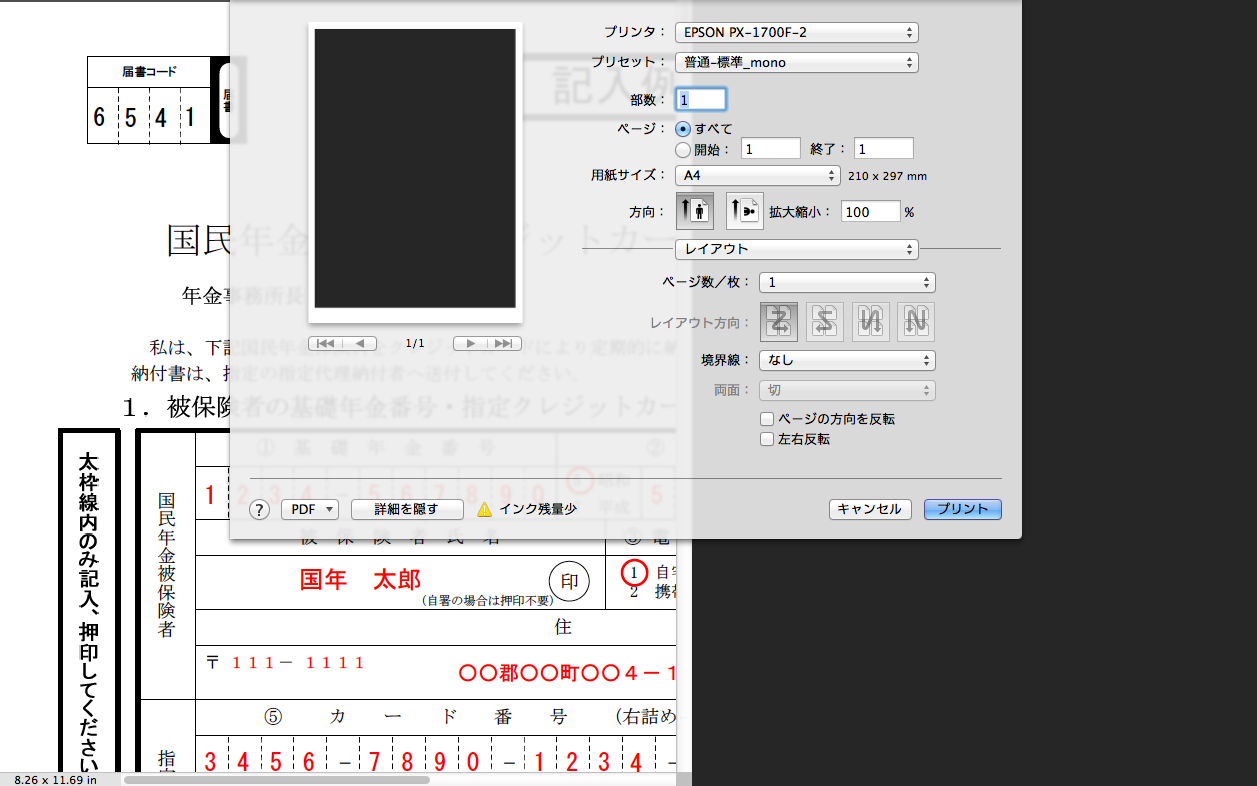Click the 届書コード header in document
Viewport: 1257px width, 786px height.
coord(149,72)
